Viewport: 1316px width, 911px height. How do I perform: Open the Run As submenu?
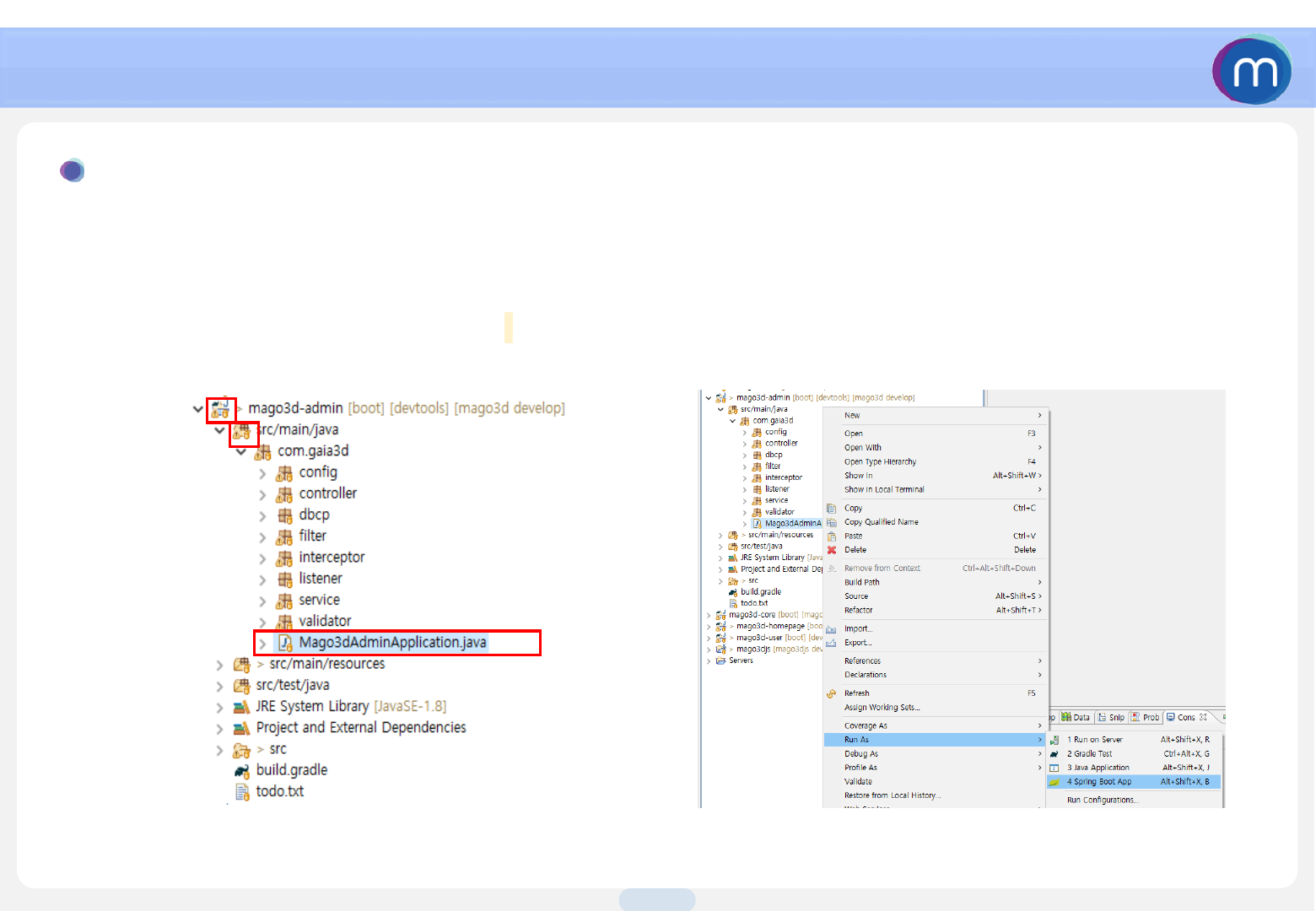936,740
